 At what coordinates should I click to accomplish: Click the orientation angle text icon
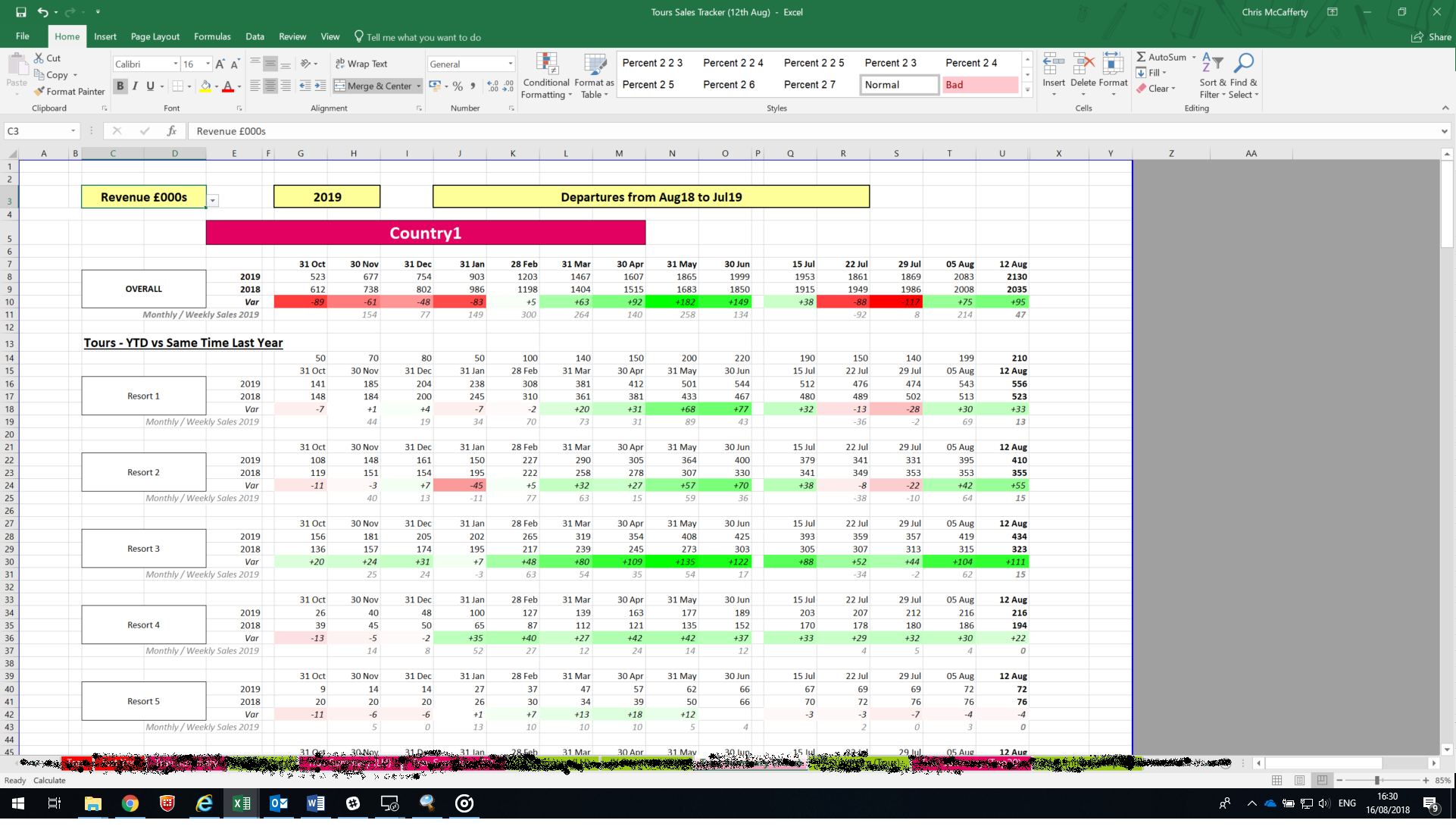coord(305,64)
